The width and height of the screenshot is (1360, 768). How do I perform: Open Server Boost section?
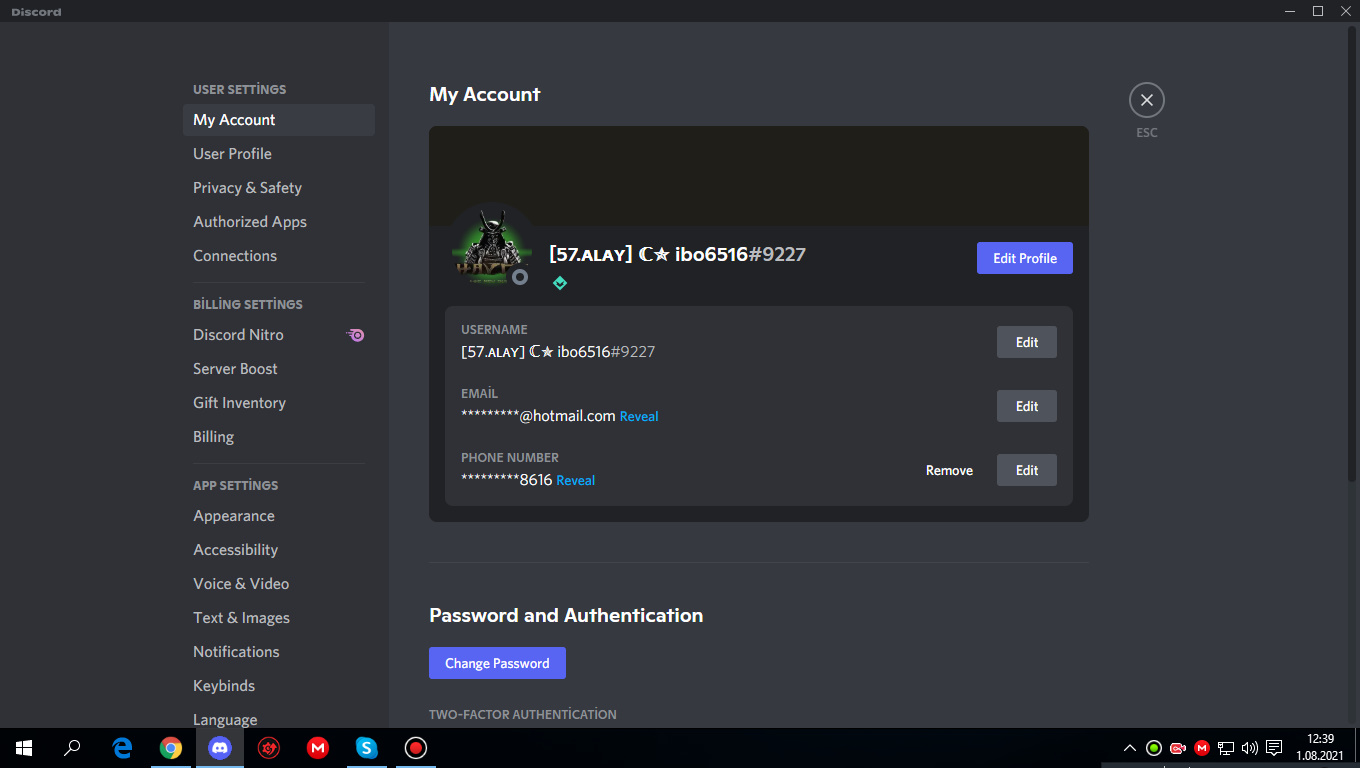point(279,369)
